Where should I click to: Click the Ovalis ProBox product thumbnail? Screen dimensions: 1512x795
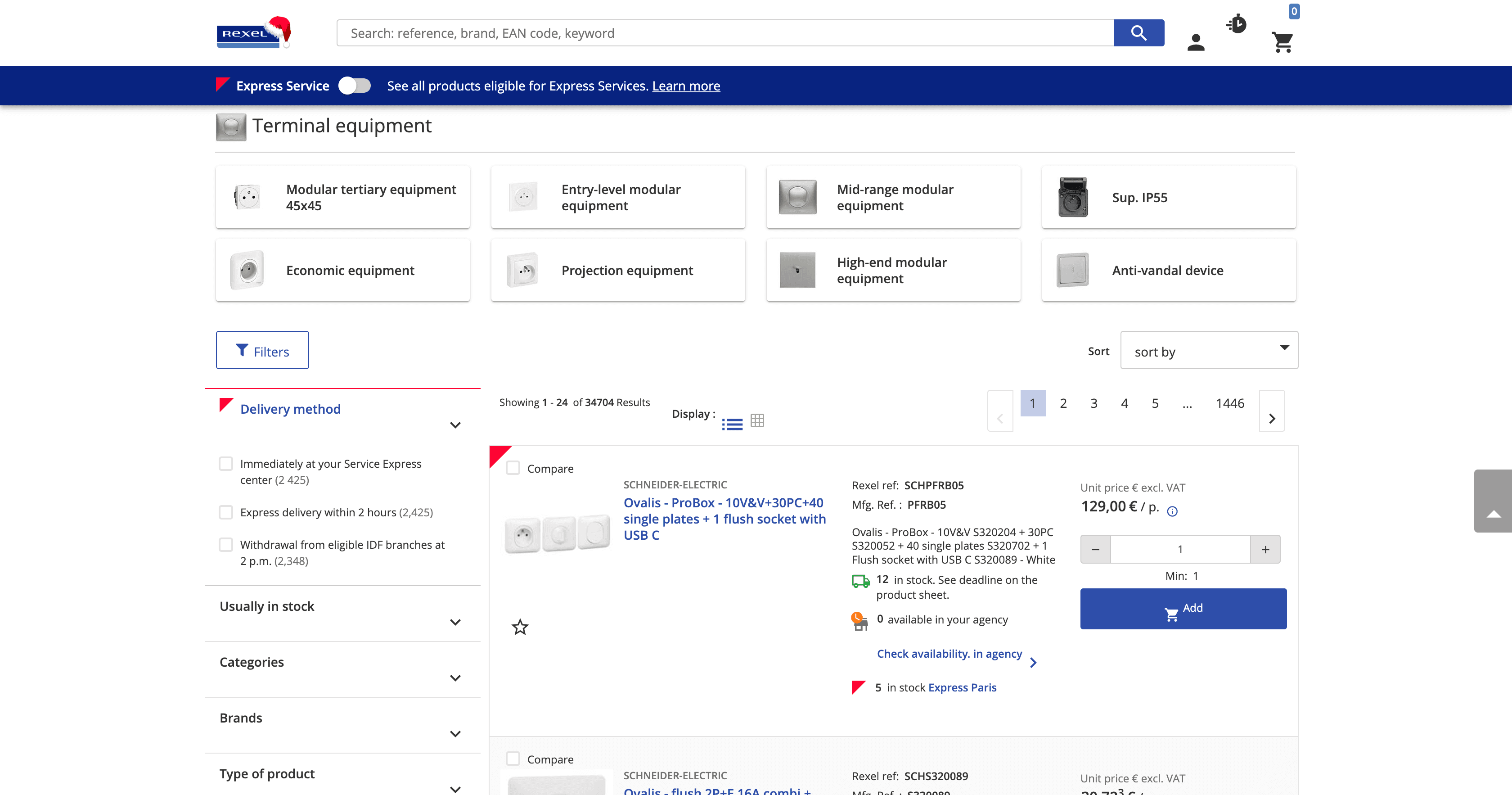point(558,534)
